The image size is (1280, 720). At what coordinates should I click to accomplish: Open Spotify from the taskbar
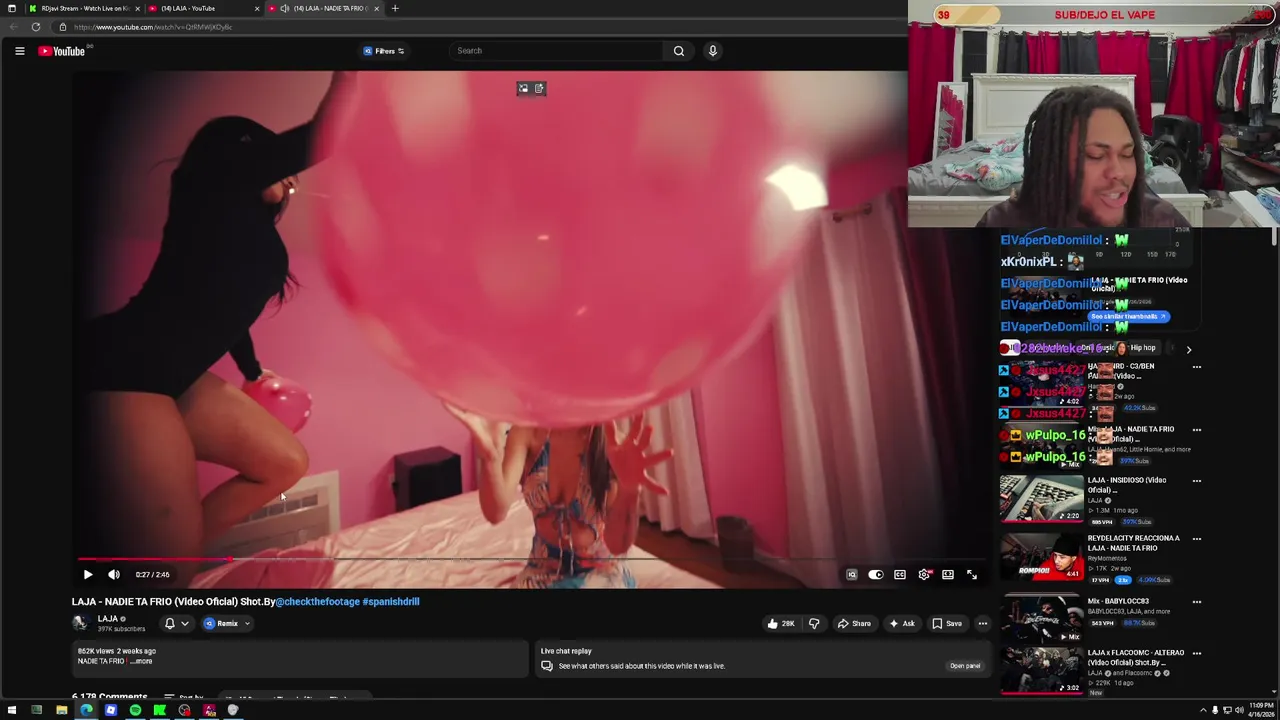(x=135, y=711)
